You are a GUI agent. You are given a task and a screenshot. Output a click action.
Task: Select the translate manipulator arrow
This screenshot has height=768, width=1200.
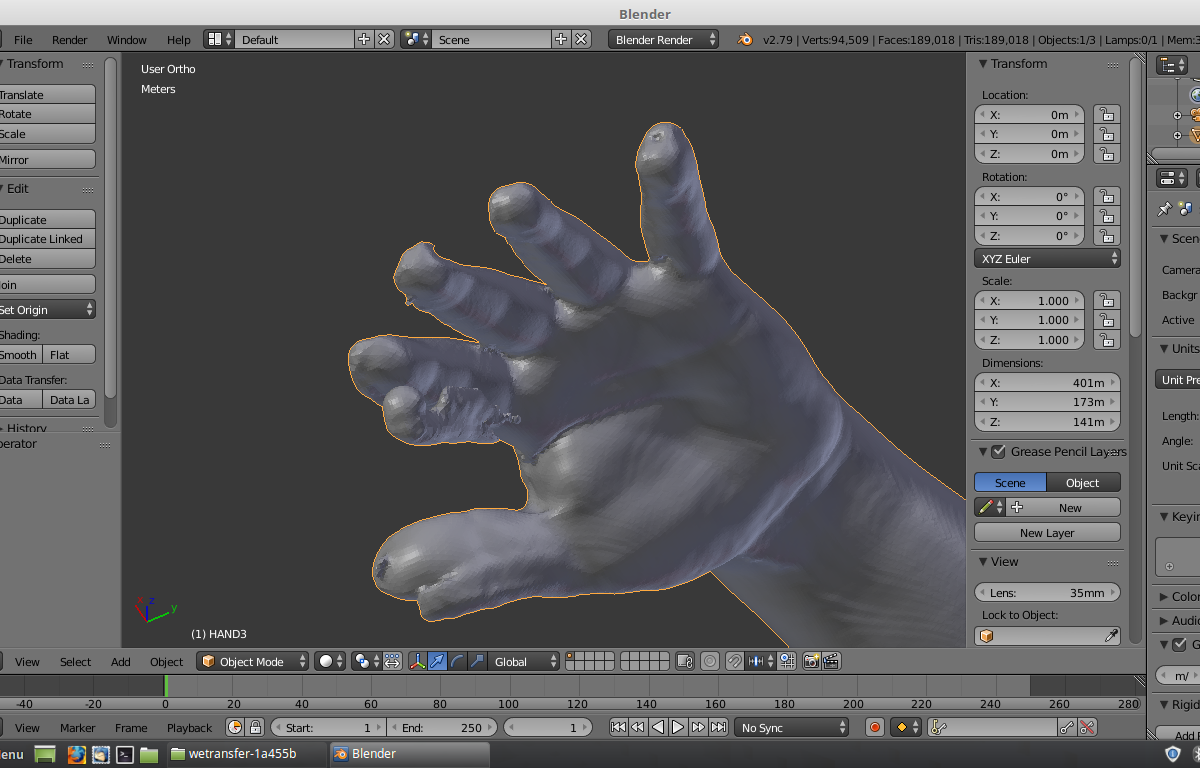coord(437,661)
